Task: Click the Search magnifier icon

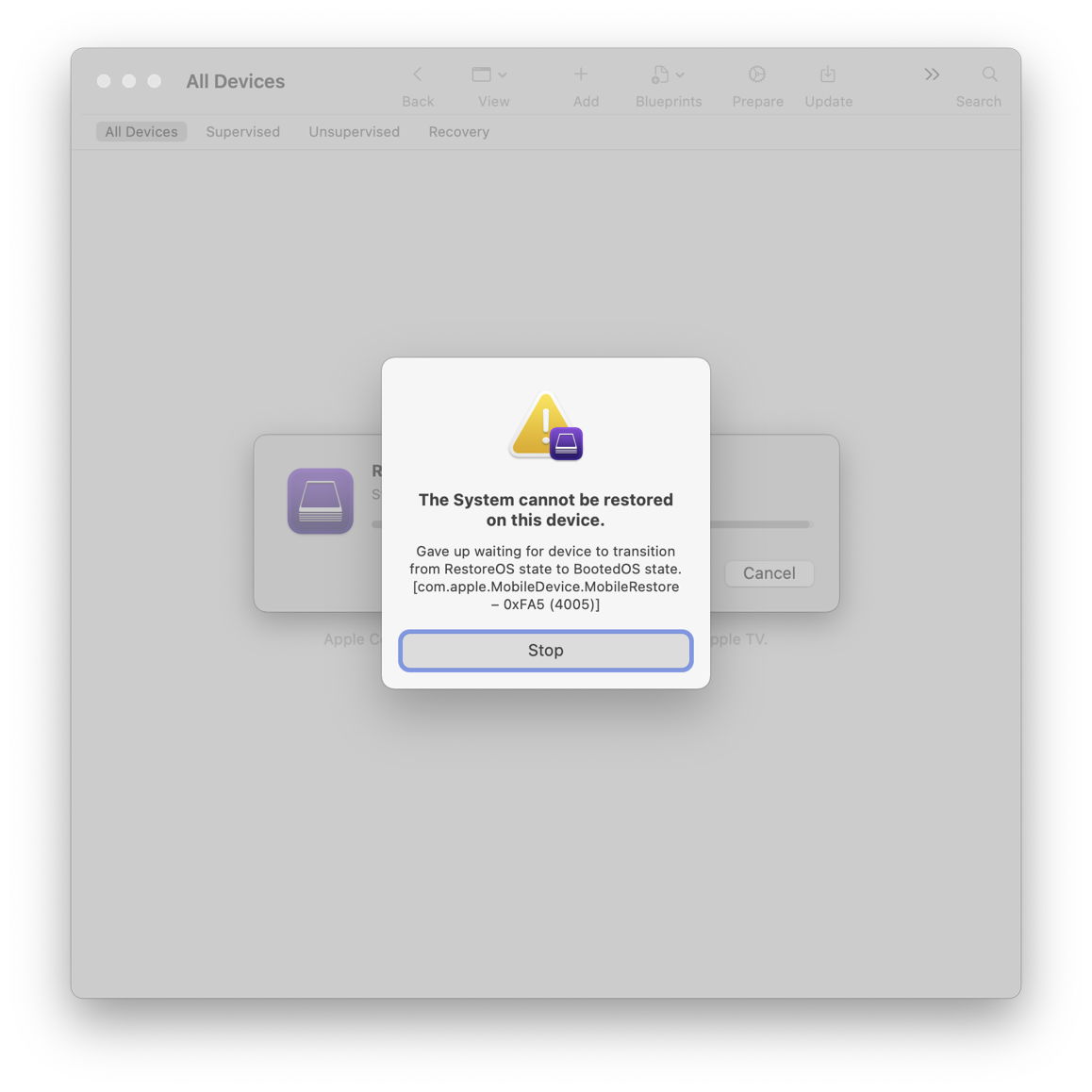Action: tap(989, 74)
